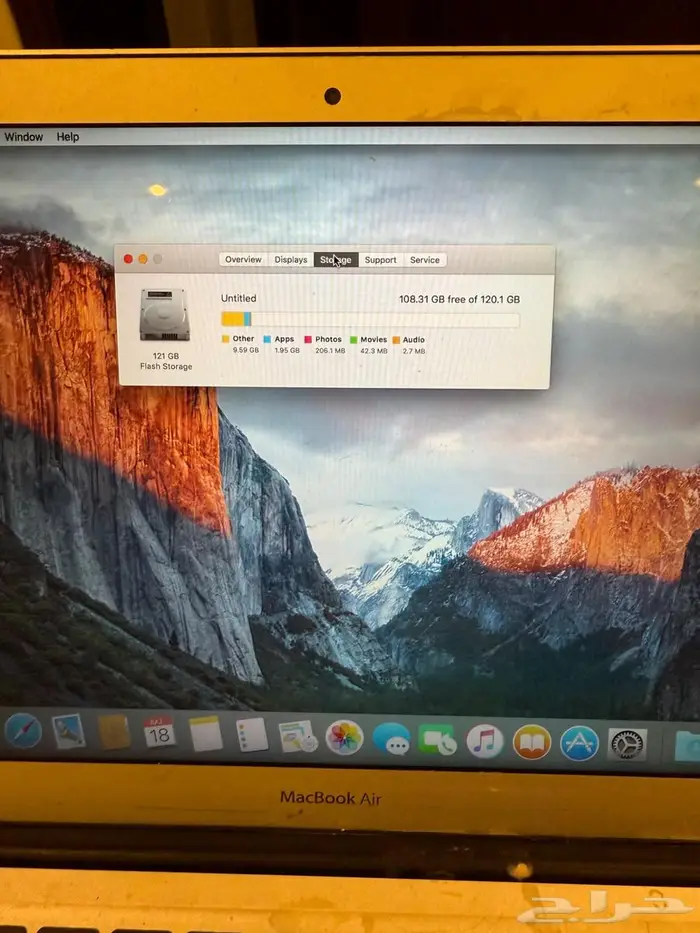Click the hard drive disk icon
Viewport: 700px width, 933px height.
(165, 315)
